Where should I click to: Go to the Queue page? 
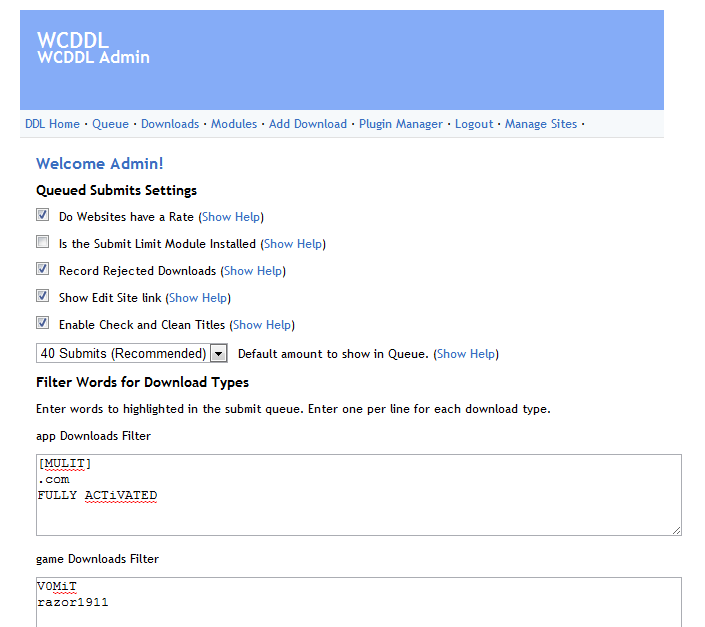pyautogui.click(x=110, y=124)
